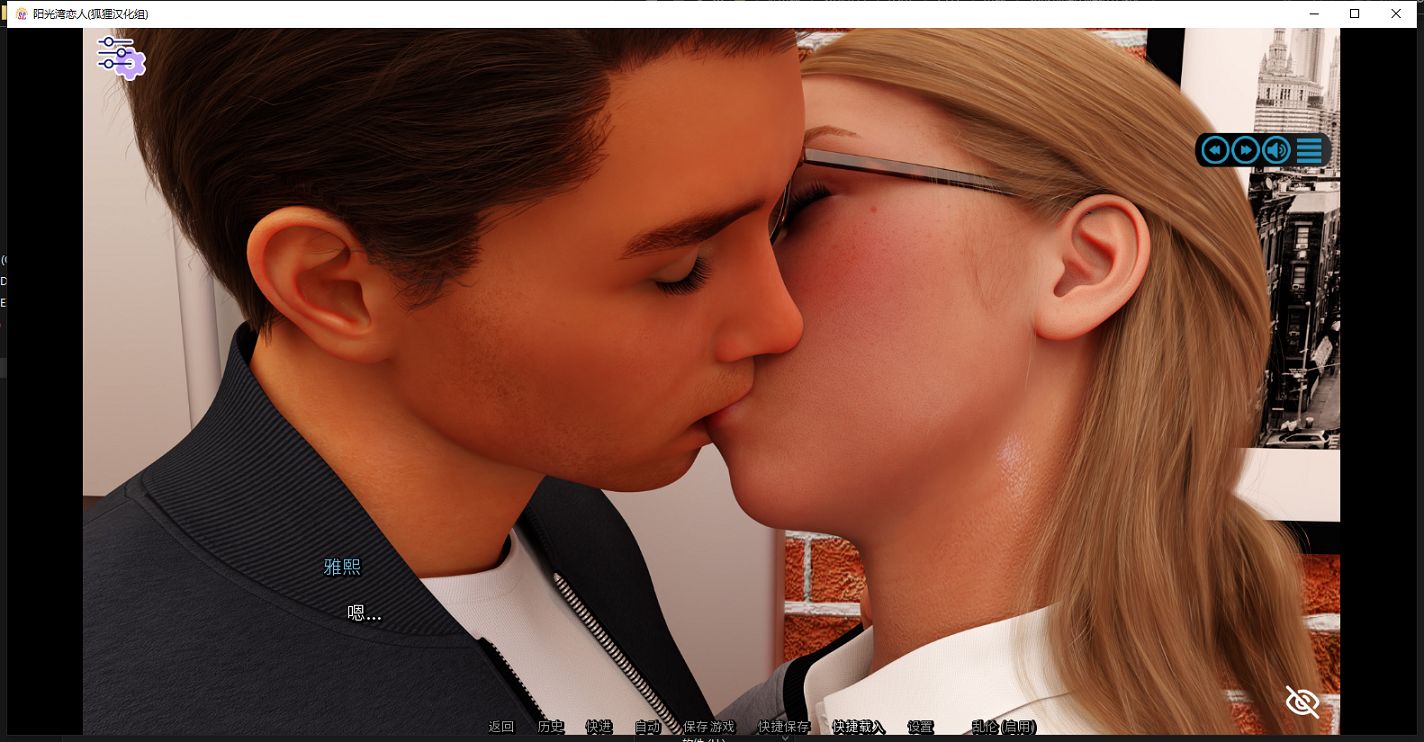Click 快捷保存 to quick save
This screenshot has width=1424, height=742.
tap(784, 727)
